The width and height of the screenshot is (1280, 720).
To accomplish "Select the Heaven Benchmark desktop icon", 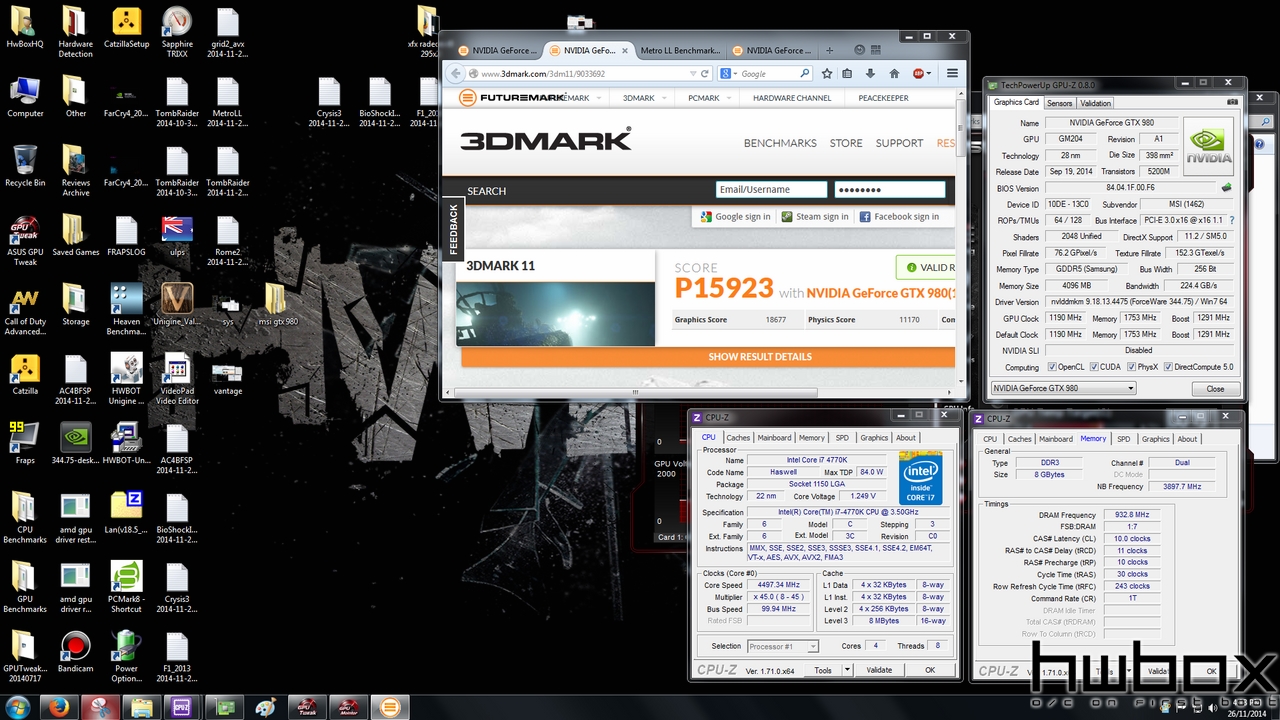I will [x=126, y=310].
